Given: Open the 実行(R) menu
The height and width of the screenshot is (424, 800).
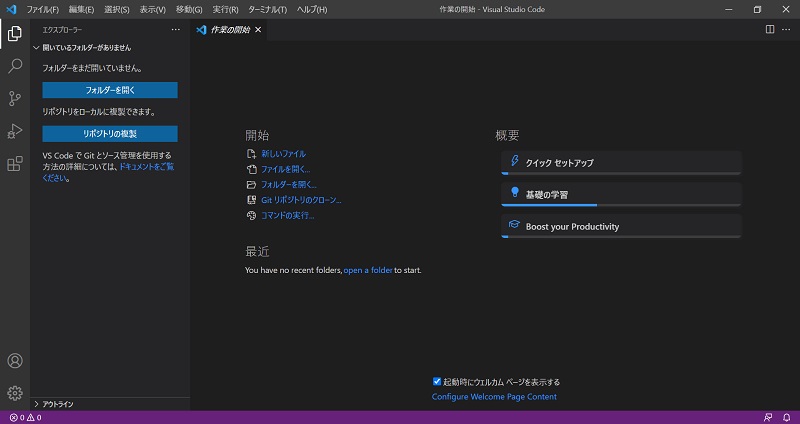Looking at the screenshot, I should [x=225, y=9].
